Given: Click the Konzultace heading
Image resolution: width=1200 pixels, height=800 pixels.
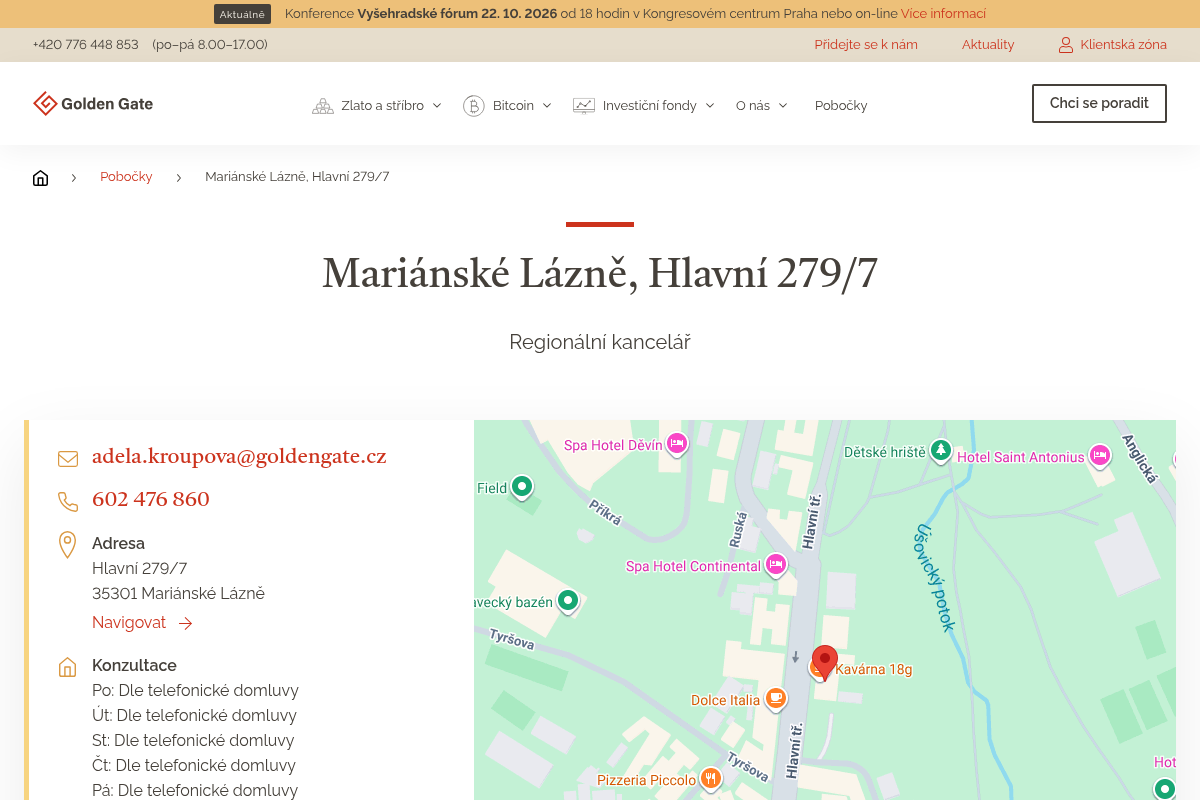Looking at the screenshot, I should point(134,665).
